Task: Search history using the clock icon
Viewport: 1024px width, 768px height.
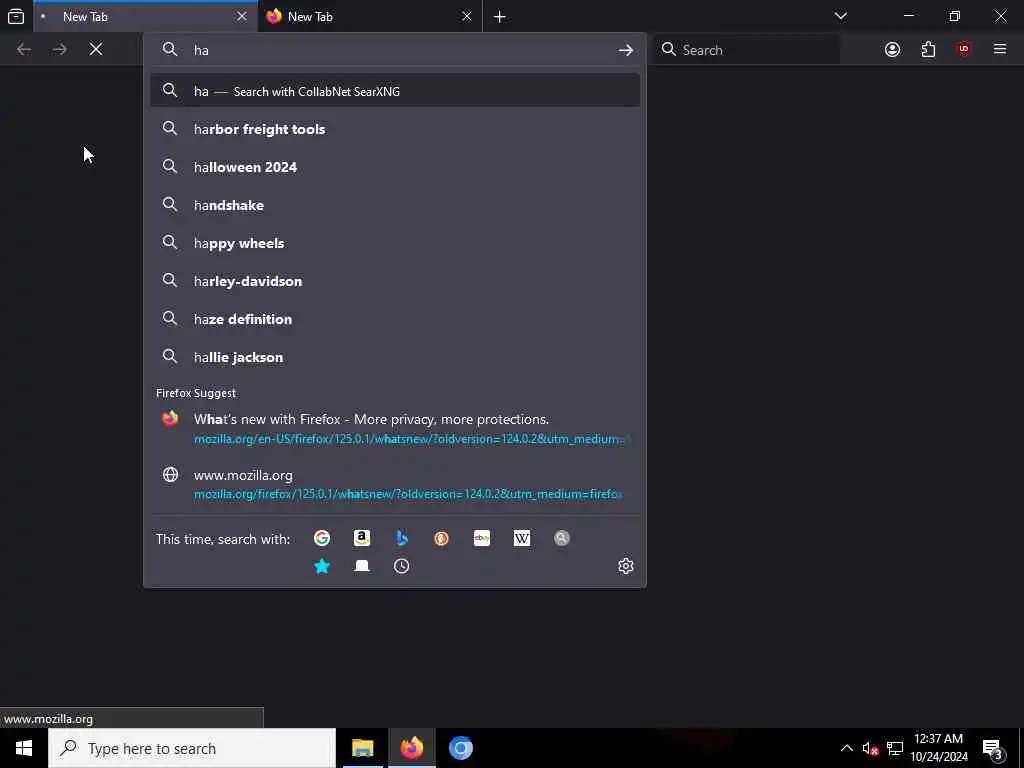Action: pos(402,566)
